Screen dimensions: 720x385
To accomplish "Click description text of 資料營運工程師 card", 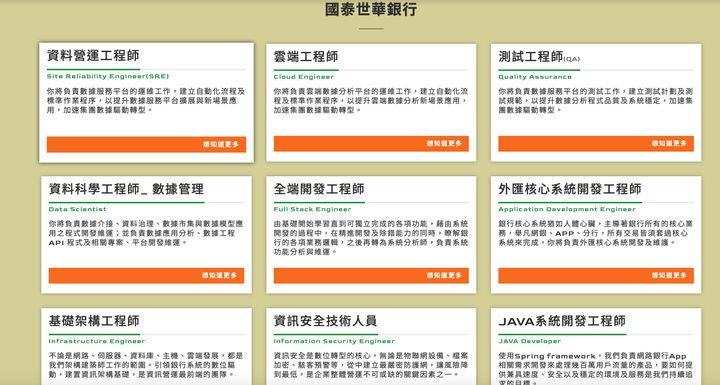I will click(146, 101).
